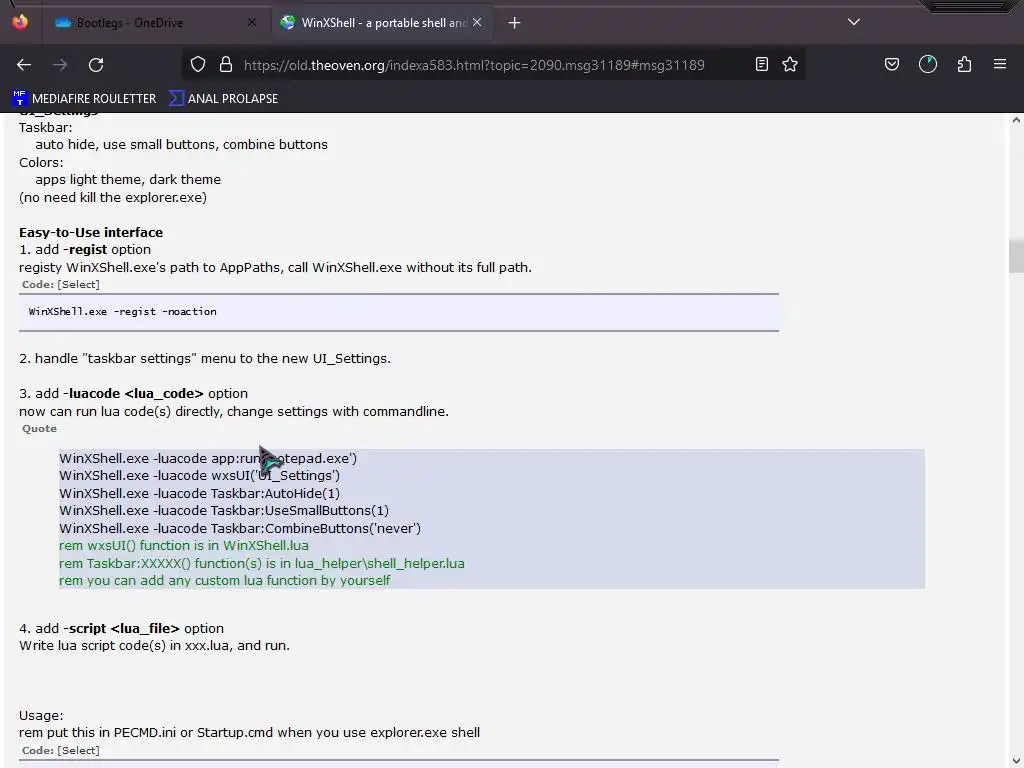This screenshot has width=1024, height=768.
Task: Close the WinXShell tab
Action: 477,23
